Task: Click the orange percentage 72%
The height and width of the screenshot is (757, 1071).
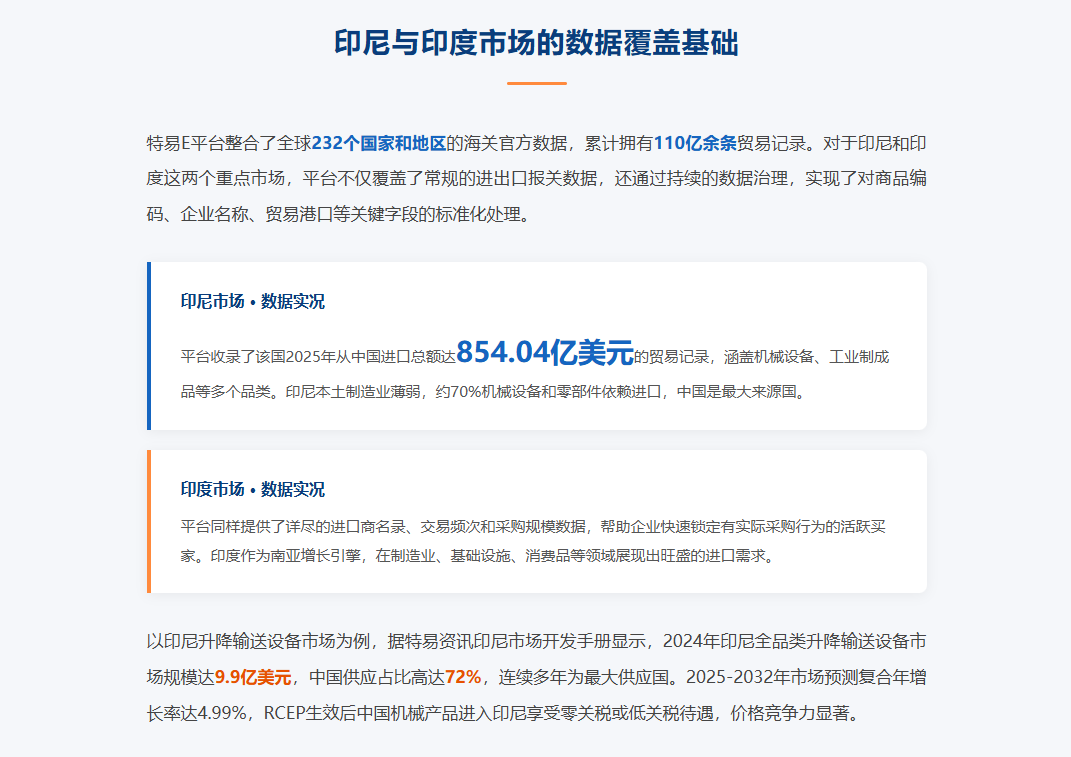Action: point(463,677)
